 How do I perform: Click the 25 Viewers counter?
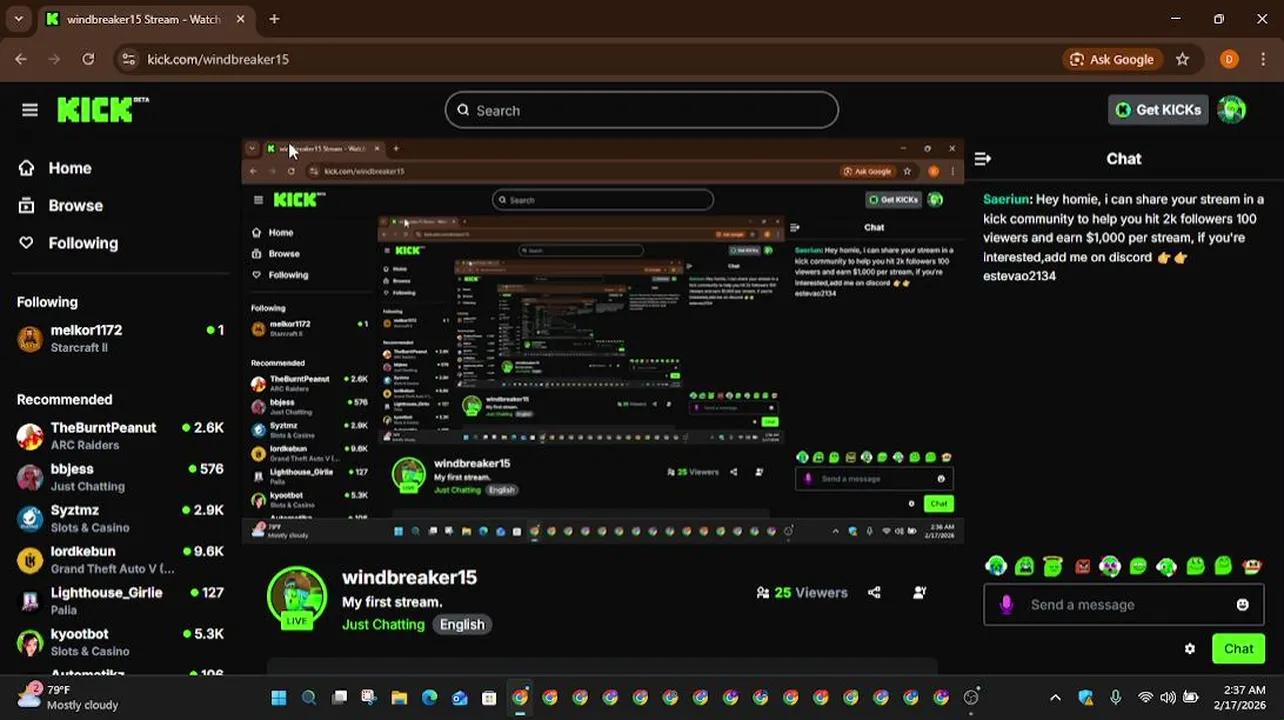[802, 592]
